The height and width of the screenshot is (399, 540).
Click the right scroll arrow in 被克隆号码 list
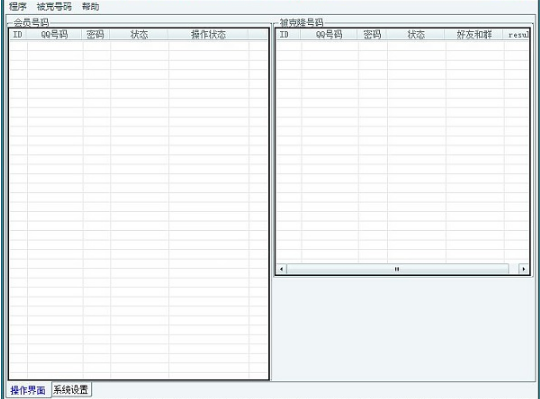point(523,269)
